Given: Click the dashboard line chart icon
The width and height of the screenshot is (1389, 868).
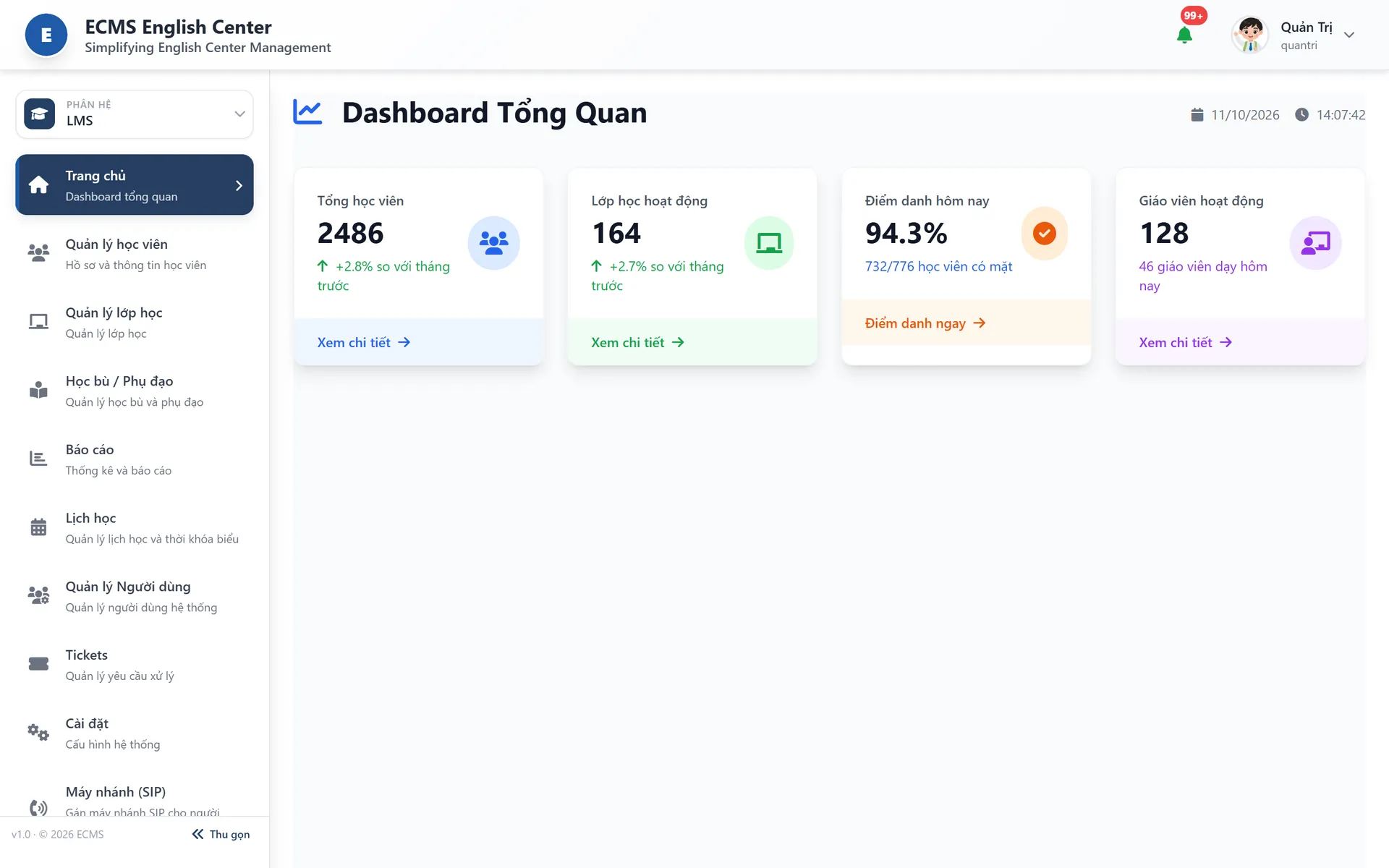Looking at the screenshot, I should [307, 112].
